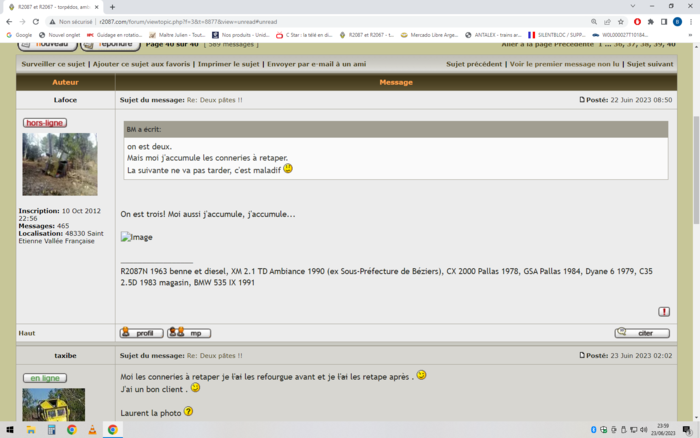Send Lafoce a private message (mp)
The image size is (700, 438).
point(189,333)
